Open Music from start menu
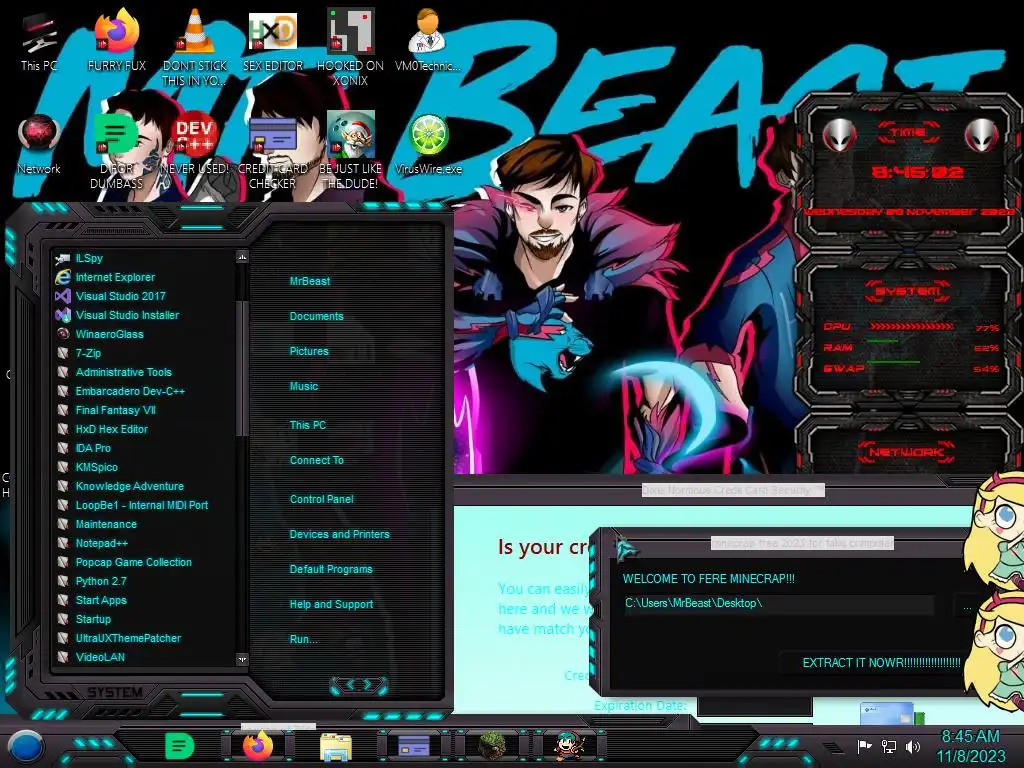This screenshot has height=768, width=1024. pos(304,386)
